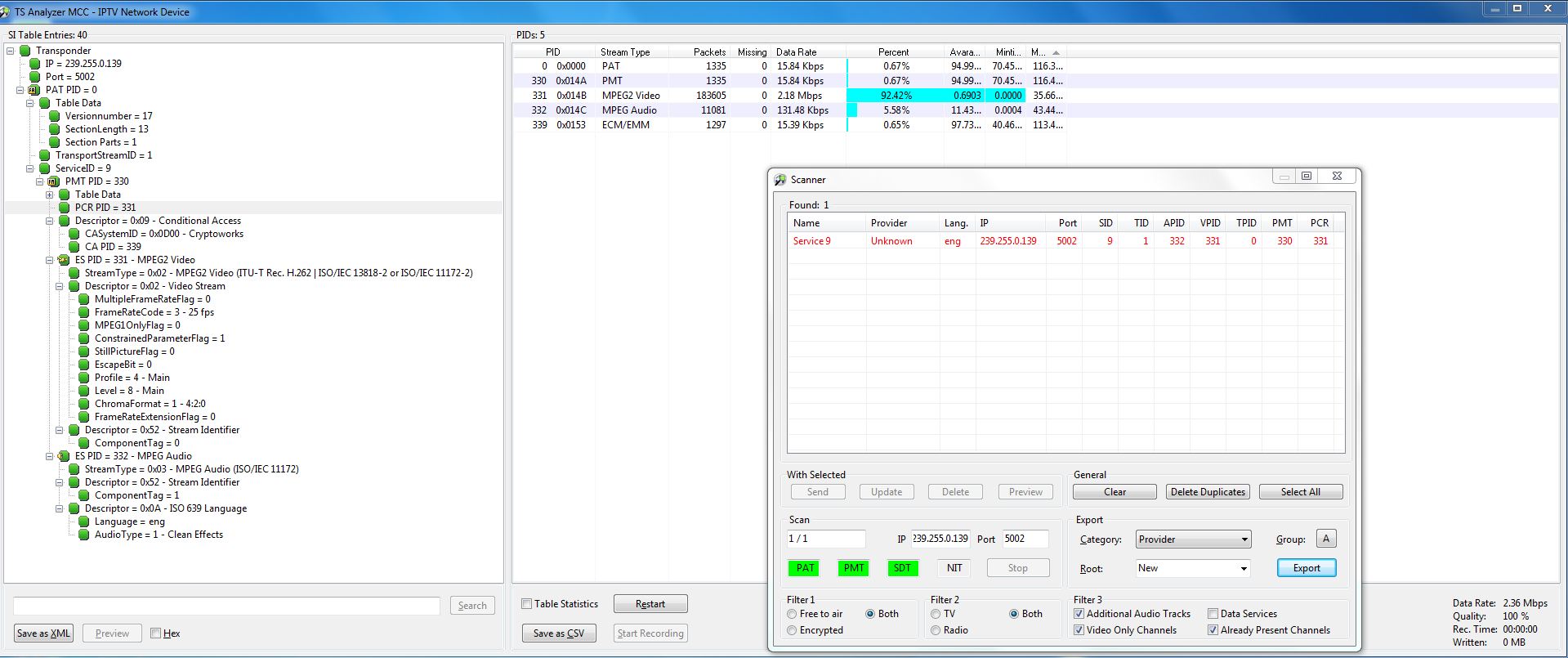Open the Category dropdown showing Provider
Viewport: 1568px width, 658px height.
coord(1193,539)
